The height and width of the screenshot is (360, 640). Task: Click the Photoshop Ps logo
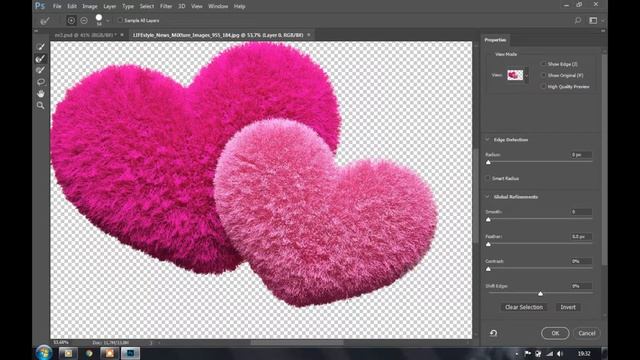coord(40,6)
